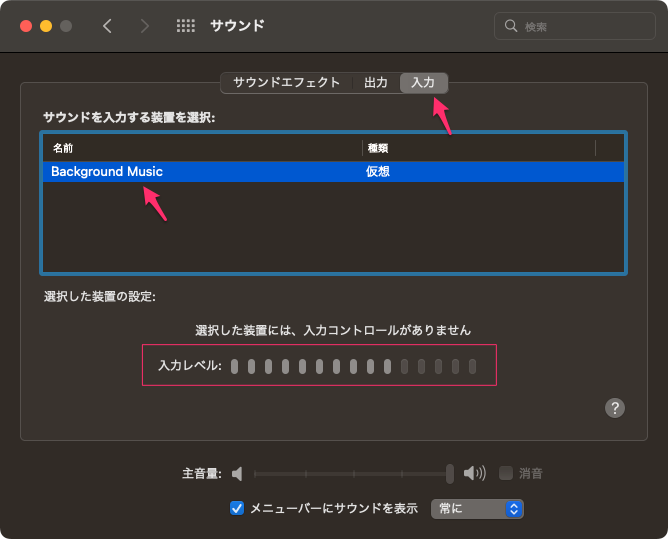Toggle the 消音 mute checkbox
This screenshot has height=539, width=668.
[x=506, y=473]
